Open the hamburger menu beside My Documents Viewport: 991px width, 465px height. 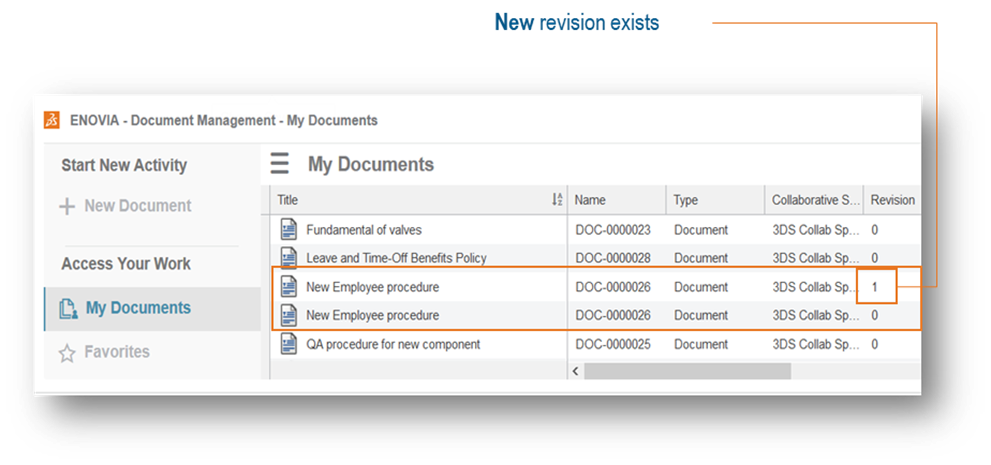click(x=280, y=164)
